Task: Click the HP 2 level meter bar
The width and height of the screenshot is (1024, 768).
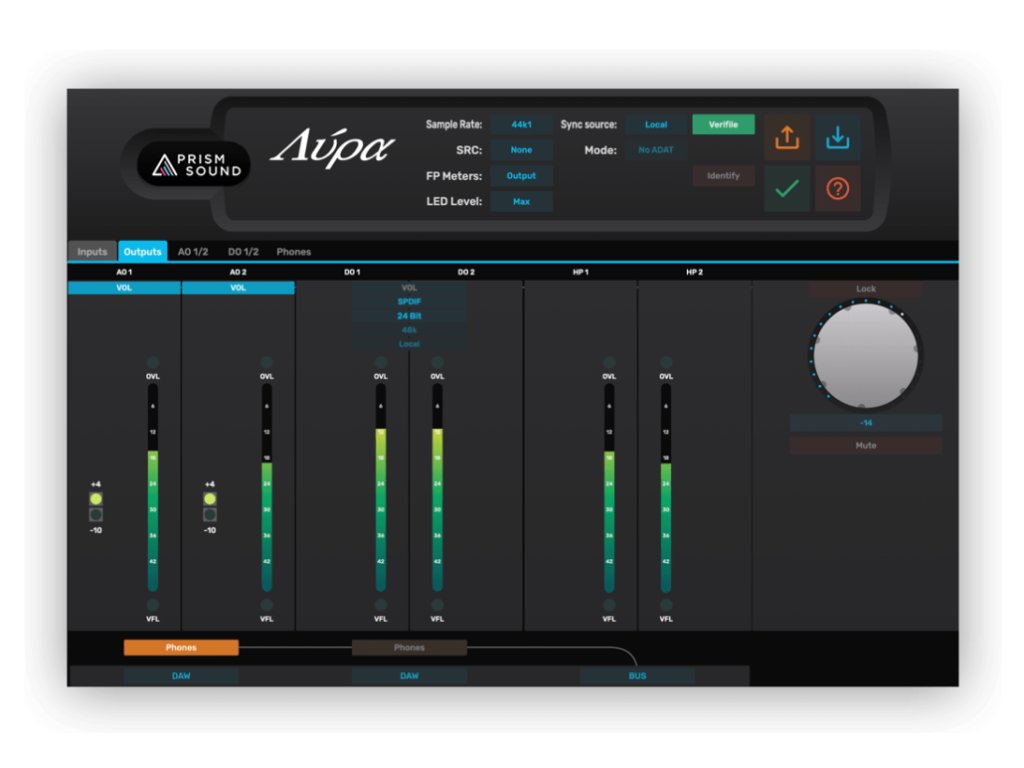Action: [x=666, y=487]
